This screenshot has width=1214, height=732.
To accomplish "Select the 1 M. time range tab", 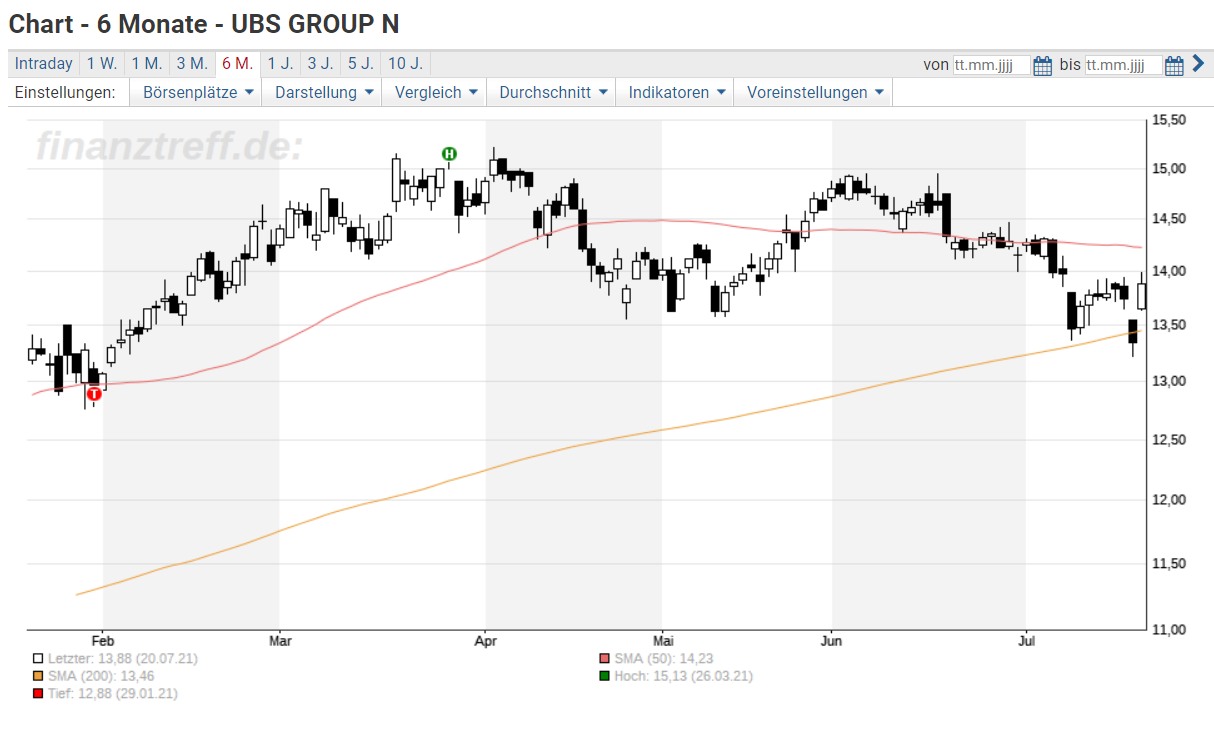I will coord(147,64).
